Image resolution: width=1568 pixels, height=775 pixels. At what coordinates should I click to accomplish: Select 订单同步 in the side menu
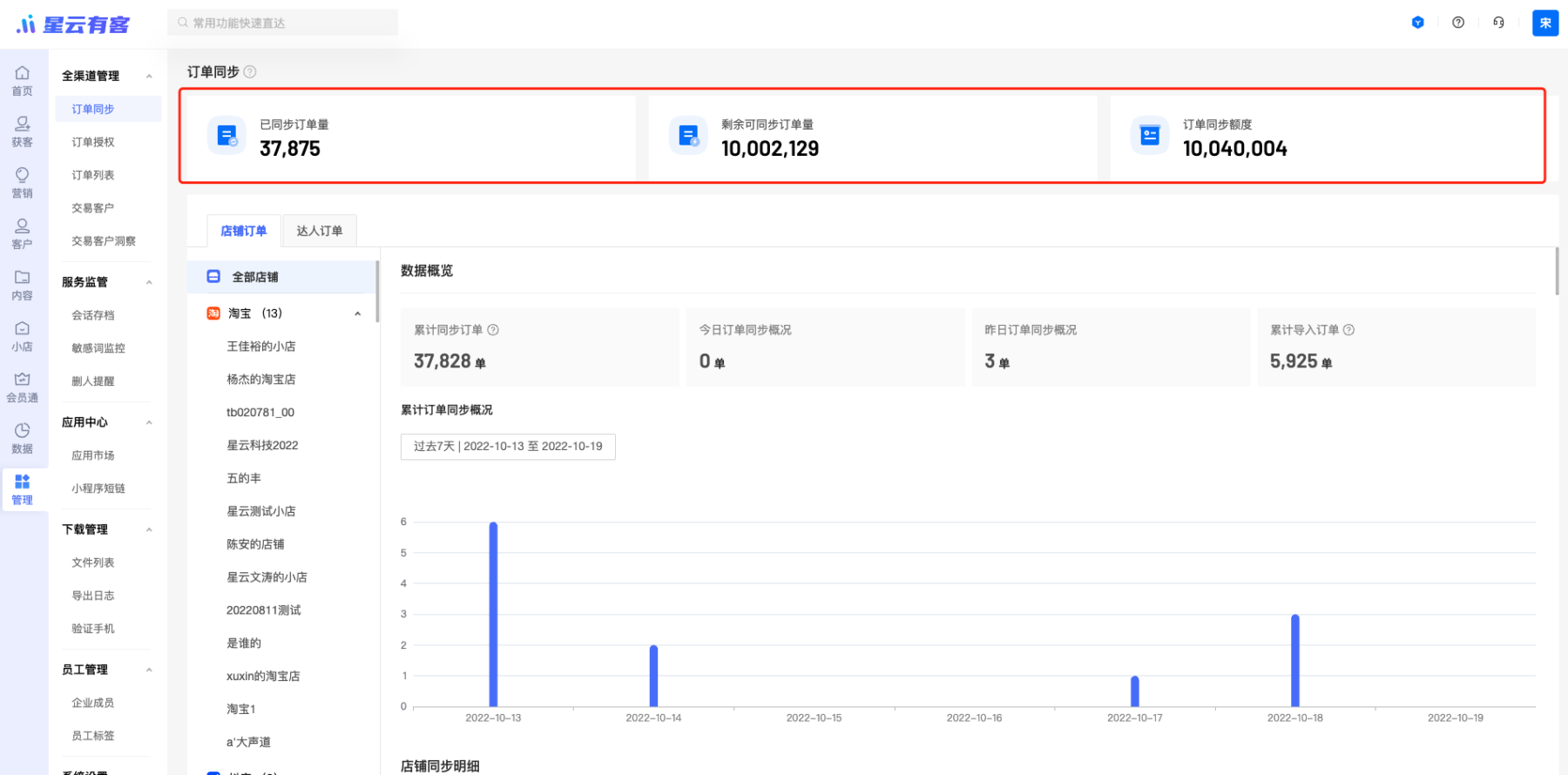point(108,109)
